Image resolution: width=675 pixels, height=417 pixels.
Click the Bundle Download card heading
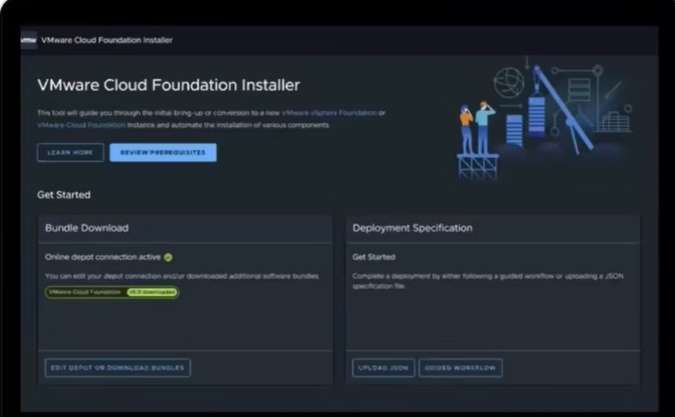(x=87, y=228)
